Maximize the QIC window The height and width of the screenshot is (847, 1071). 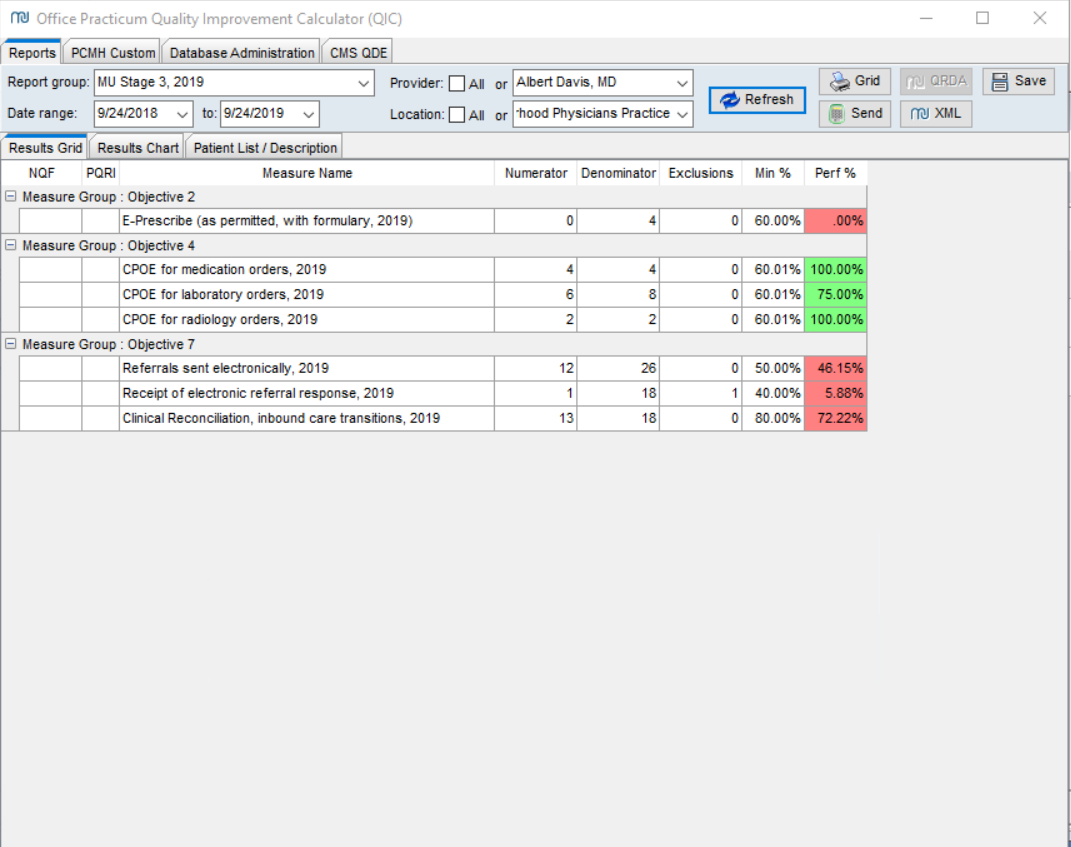(982, 18)
